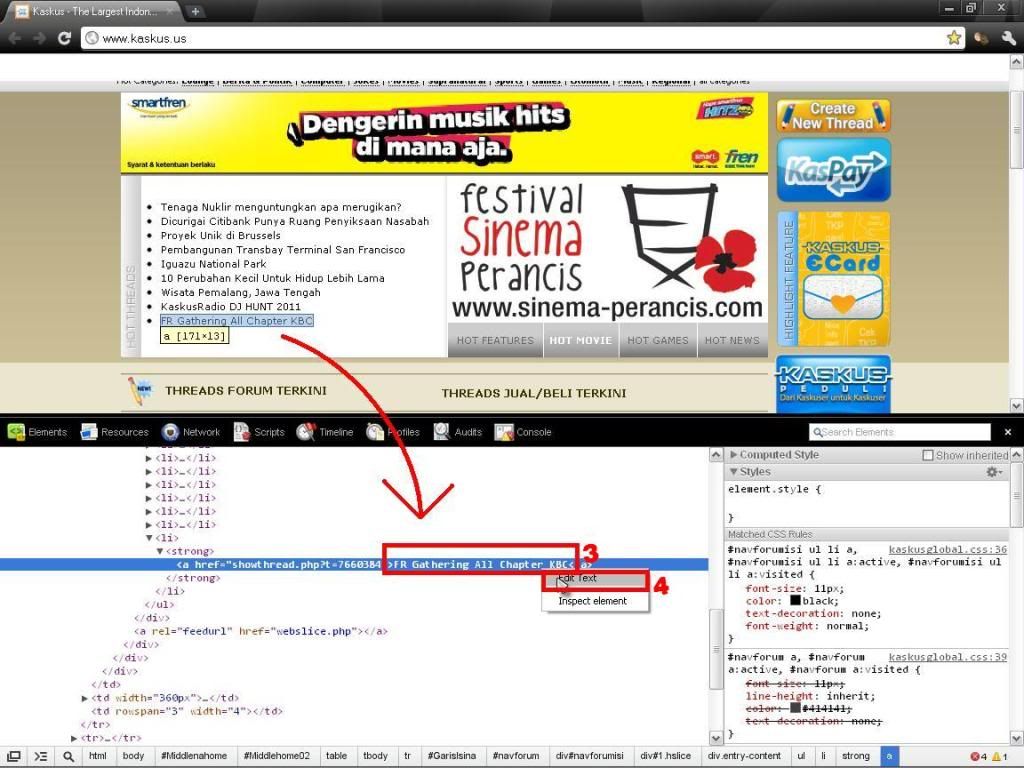Click the festival Sinema Perancis banner
Viewport: 1024px width, 768px height.
[x=607, y=248]
